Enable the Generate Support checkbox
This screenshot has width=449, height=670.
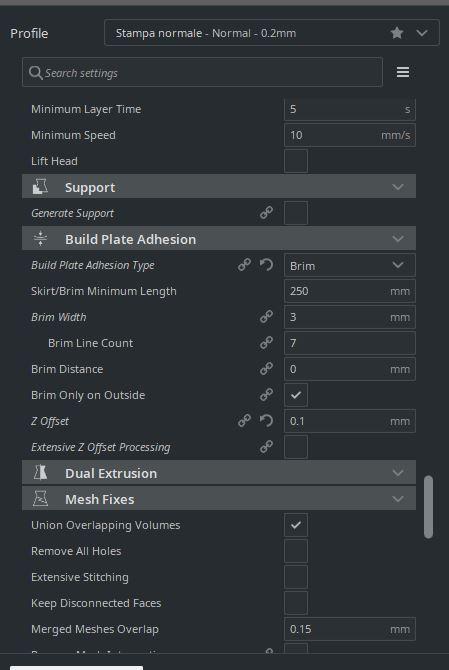pyautogui.click(x=296, y=213)
